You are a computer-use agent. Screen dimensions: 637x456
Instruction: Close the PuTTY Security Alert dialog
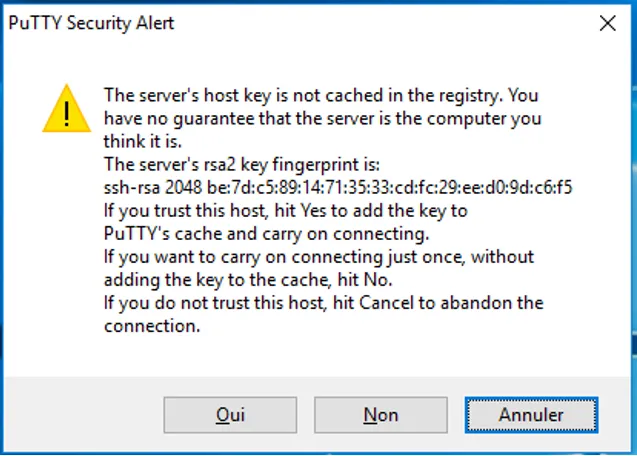click(606, 24)
